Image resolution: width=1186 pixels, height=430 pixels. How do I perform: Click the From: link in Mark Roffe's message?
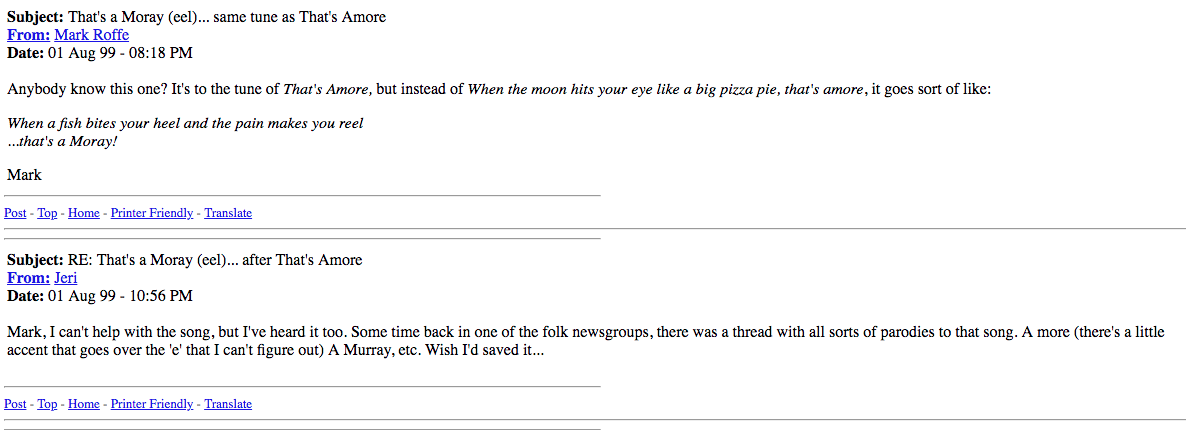tap(28, 35)
